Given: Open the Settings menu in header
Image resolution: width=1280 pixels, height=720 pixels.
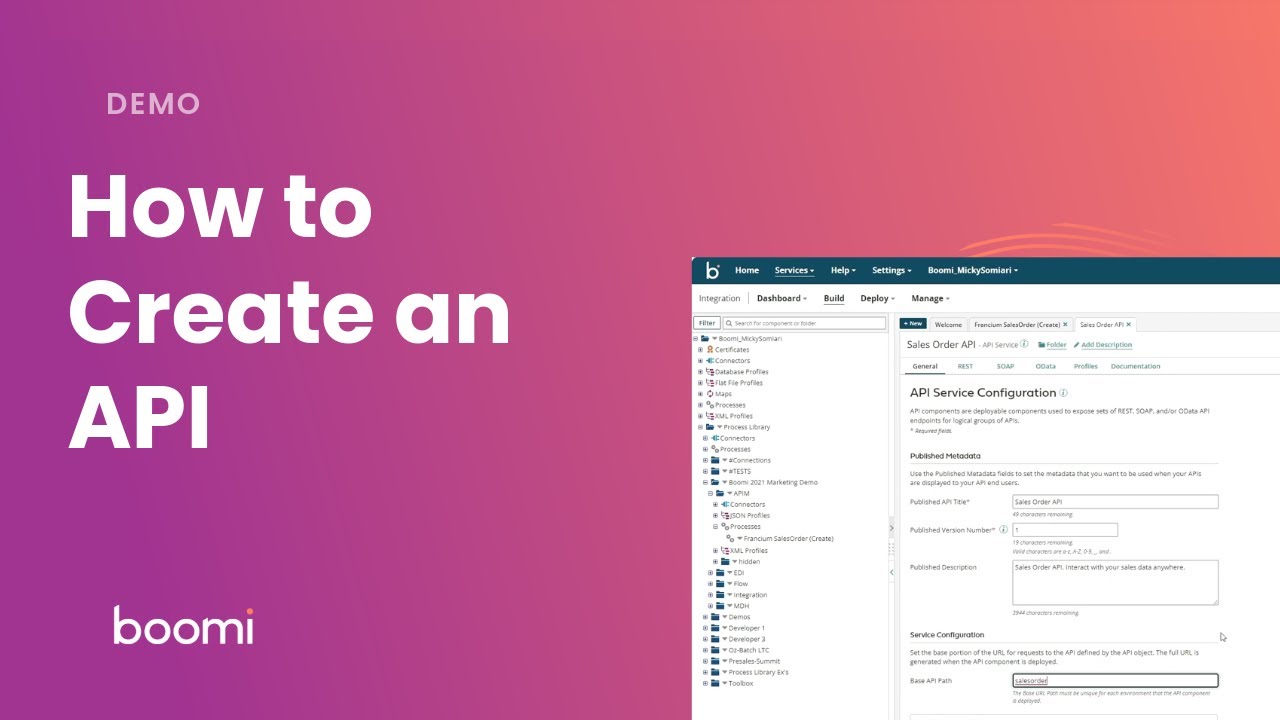Looking at the screenshot, I should point(891,270).
